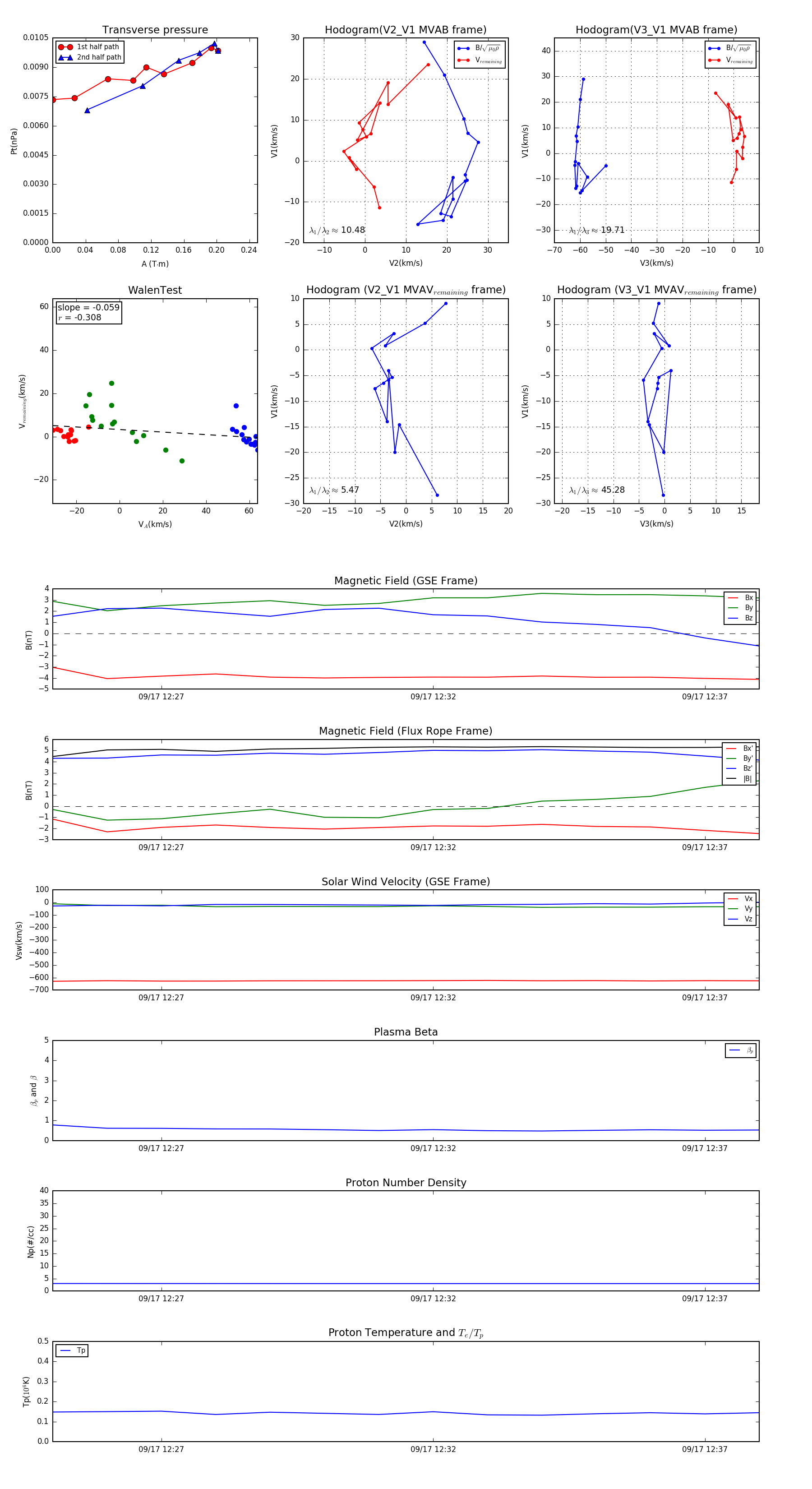Select the "Tp" legend entry in temperature plot

72,1351
